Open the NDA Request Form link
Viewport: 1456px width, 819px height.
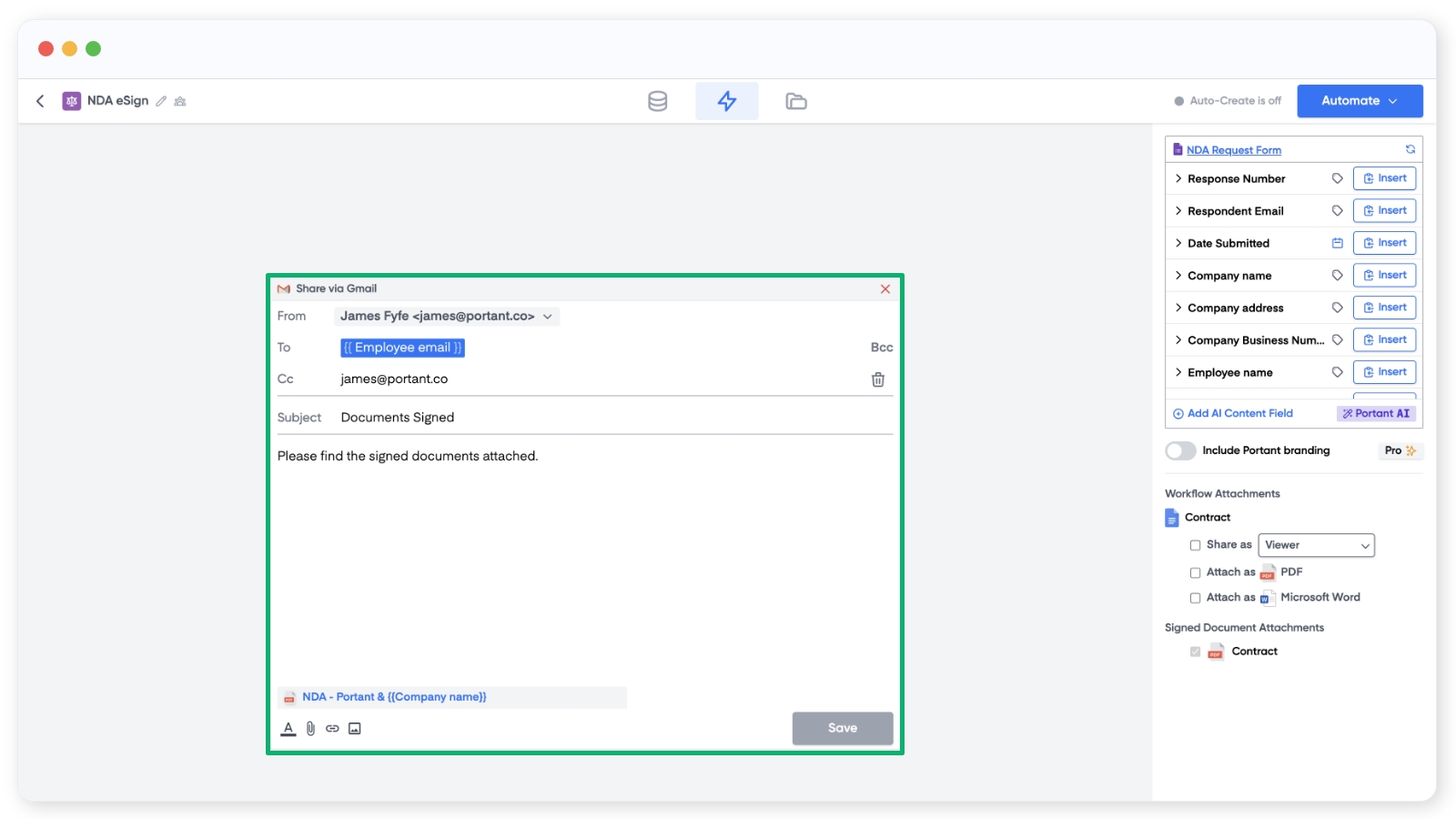click(1233, 150)
